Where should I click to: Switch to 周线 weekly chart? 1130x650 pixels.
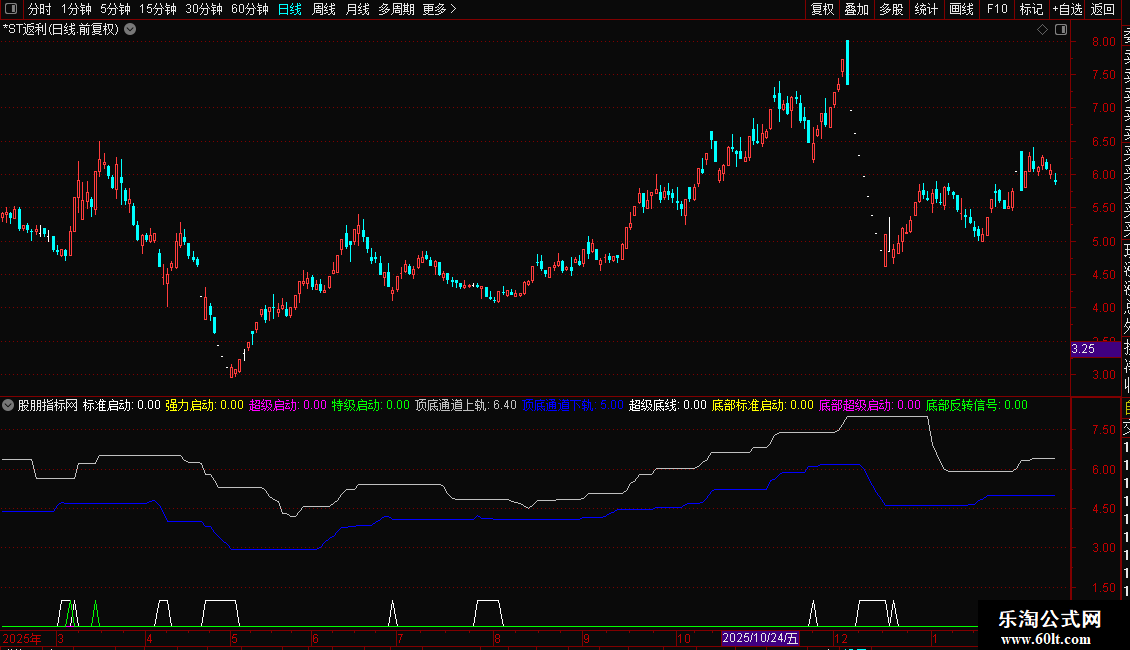click(324, 9)
